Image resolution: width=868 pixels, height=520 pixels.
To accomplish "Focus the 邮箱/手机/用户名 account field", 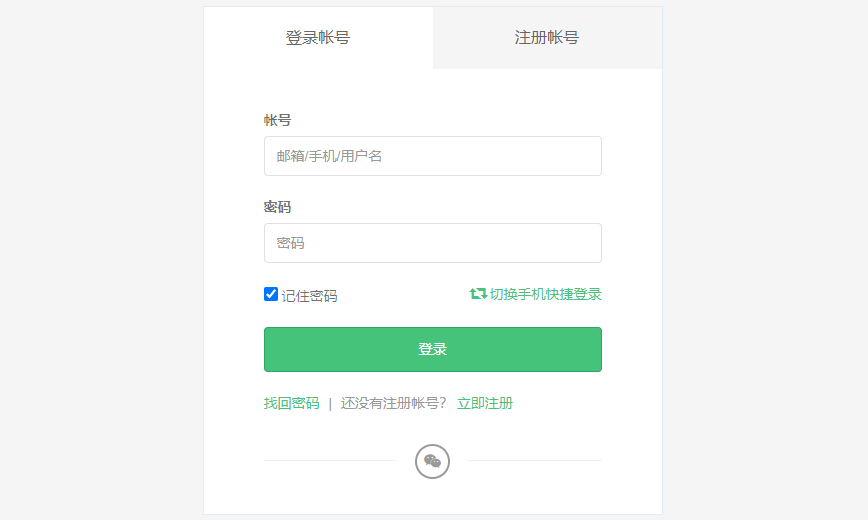I will pos(432,156).
